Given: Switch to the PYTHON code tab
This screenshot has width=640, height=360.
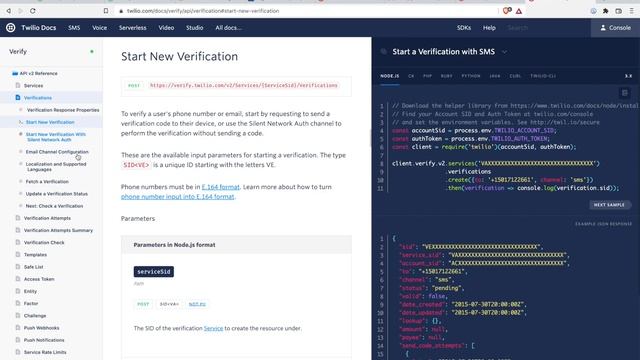Looking at the screenshot, I should click(x=471, y=76).
